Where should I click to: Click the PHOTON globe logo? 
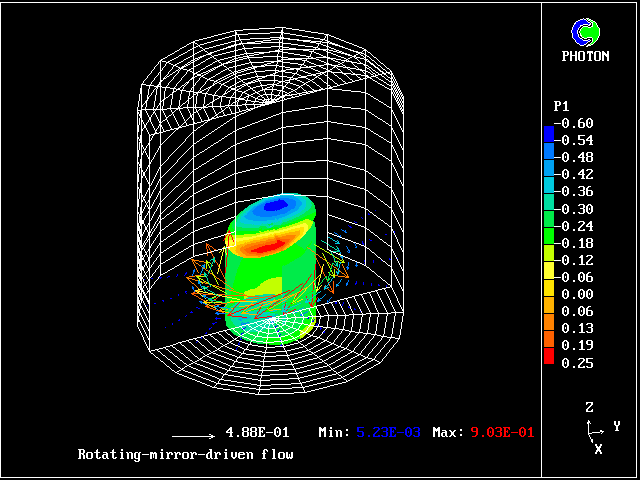pos(585,32)
